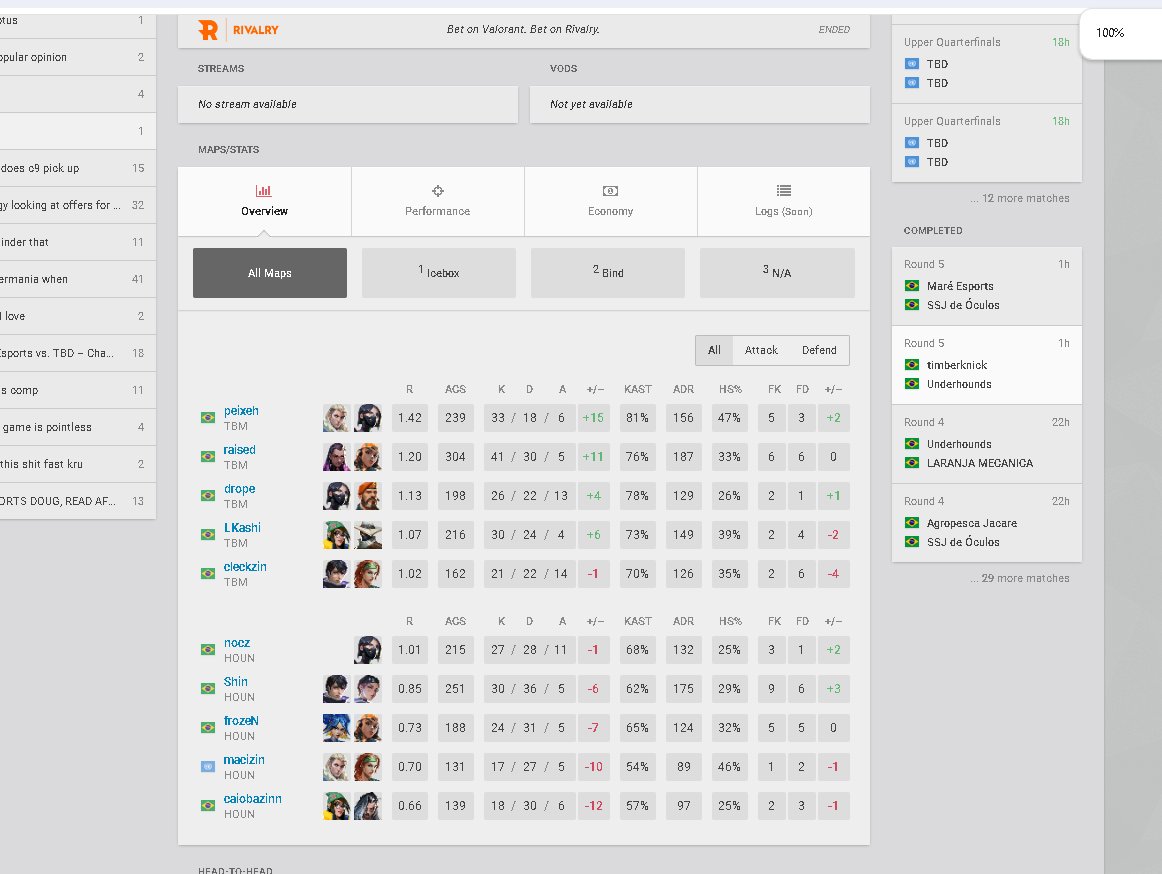1162x874 pixels.
Task: Select map 3 N/A
Action: pyautogui.click(x=777, y=273)
